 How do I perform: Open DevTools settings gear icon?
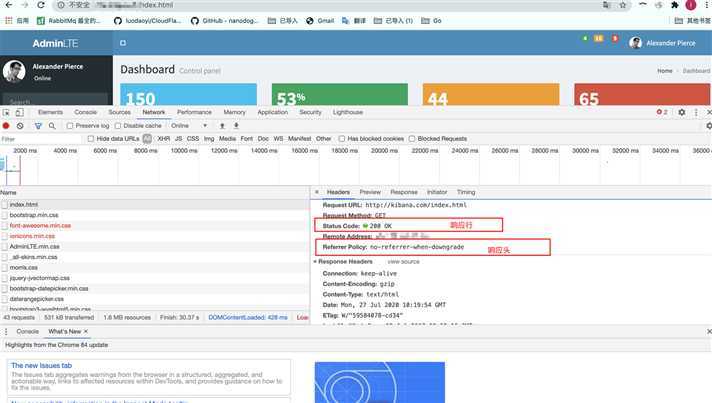[682, 112]
